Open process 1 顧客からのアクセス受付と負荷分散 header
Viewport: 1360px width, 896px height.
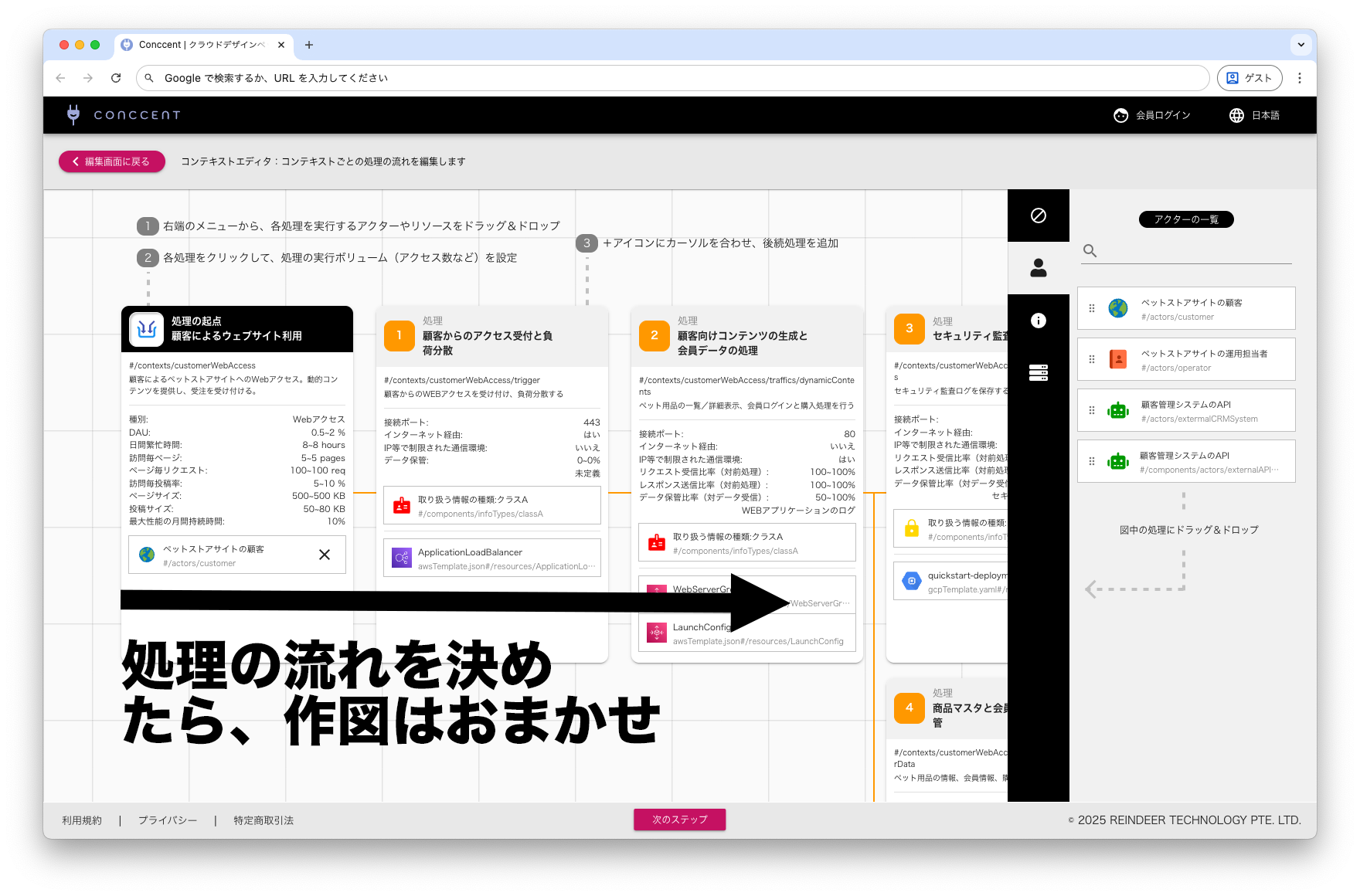coord(492,336)
